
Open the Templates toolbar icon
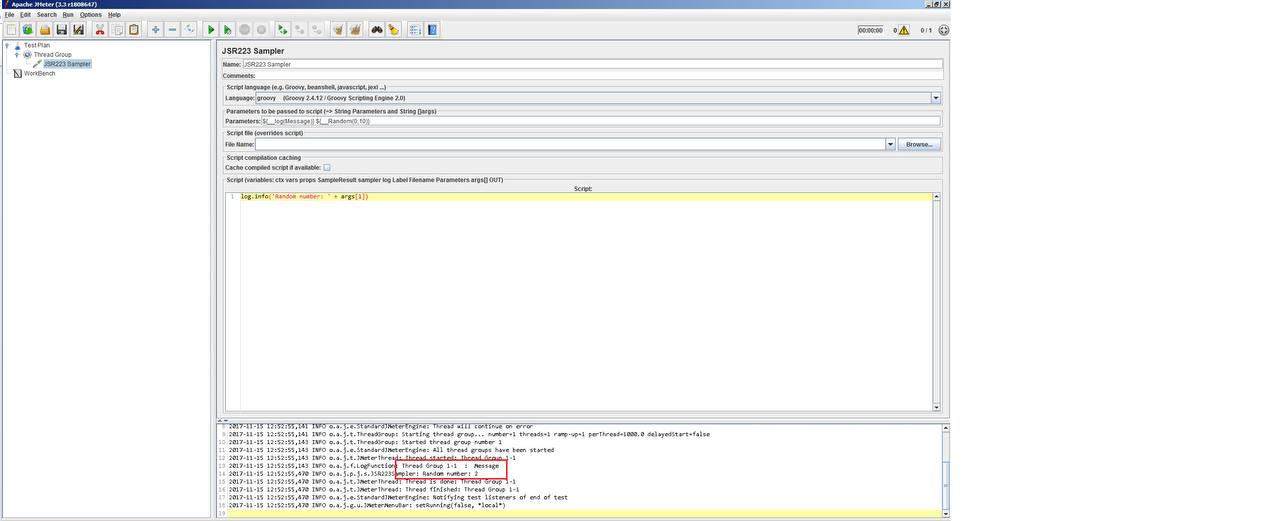pyautogui.click(x=28, y=30)
